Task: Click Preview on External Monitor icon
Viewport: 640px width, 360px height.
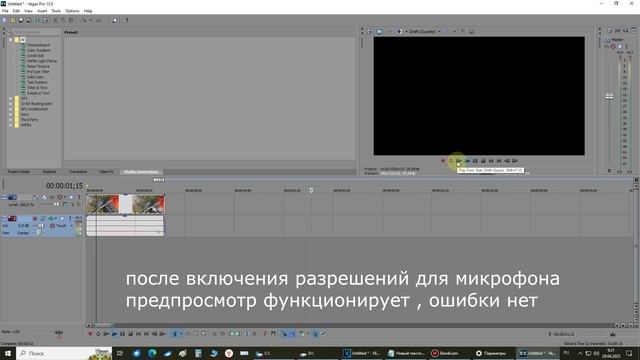Action: [x=379, y=31]
